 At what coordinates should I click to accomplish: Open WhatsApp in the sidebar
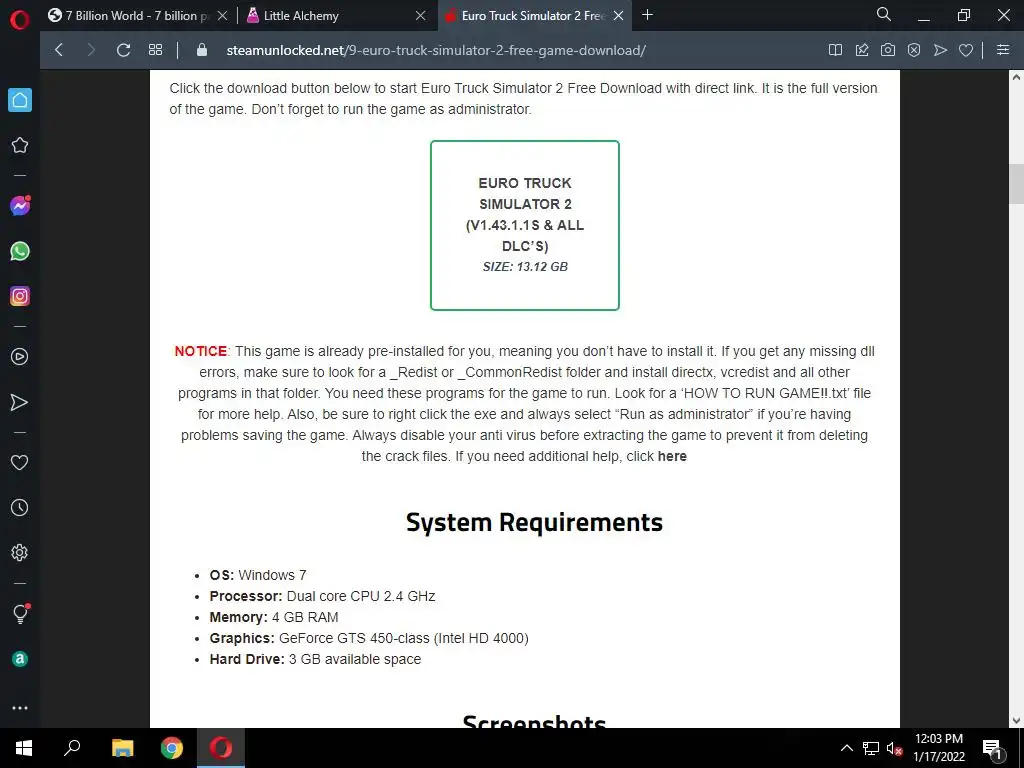pyautogui.click(x=20, y=251)
